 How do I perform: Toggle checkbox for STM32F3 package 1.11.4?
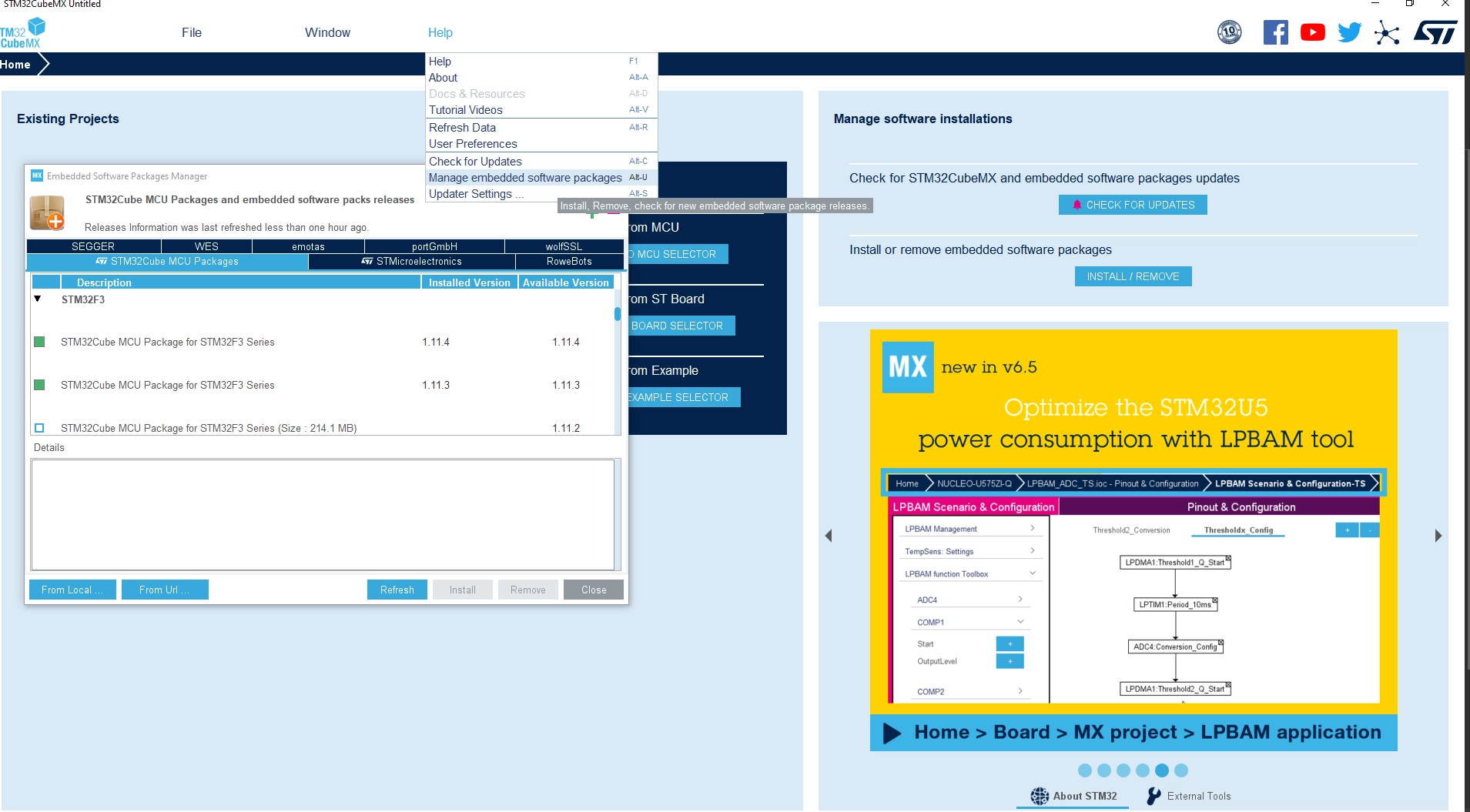pyautogui.click(x=39, y=342)
